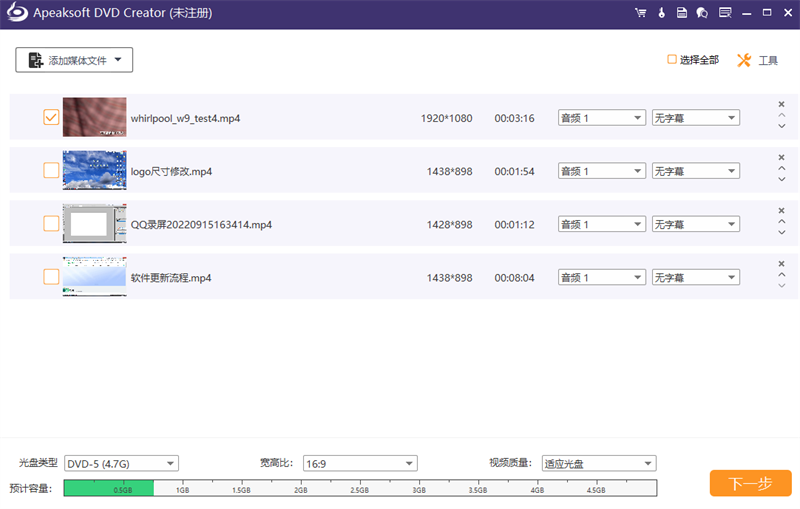This screenshot has width=800, height=509.
Task: Click the save project icon
Action: [x=682, y=13]
